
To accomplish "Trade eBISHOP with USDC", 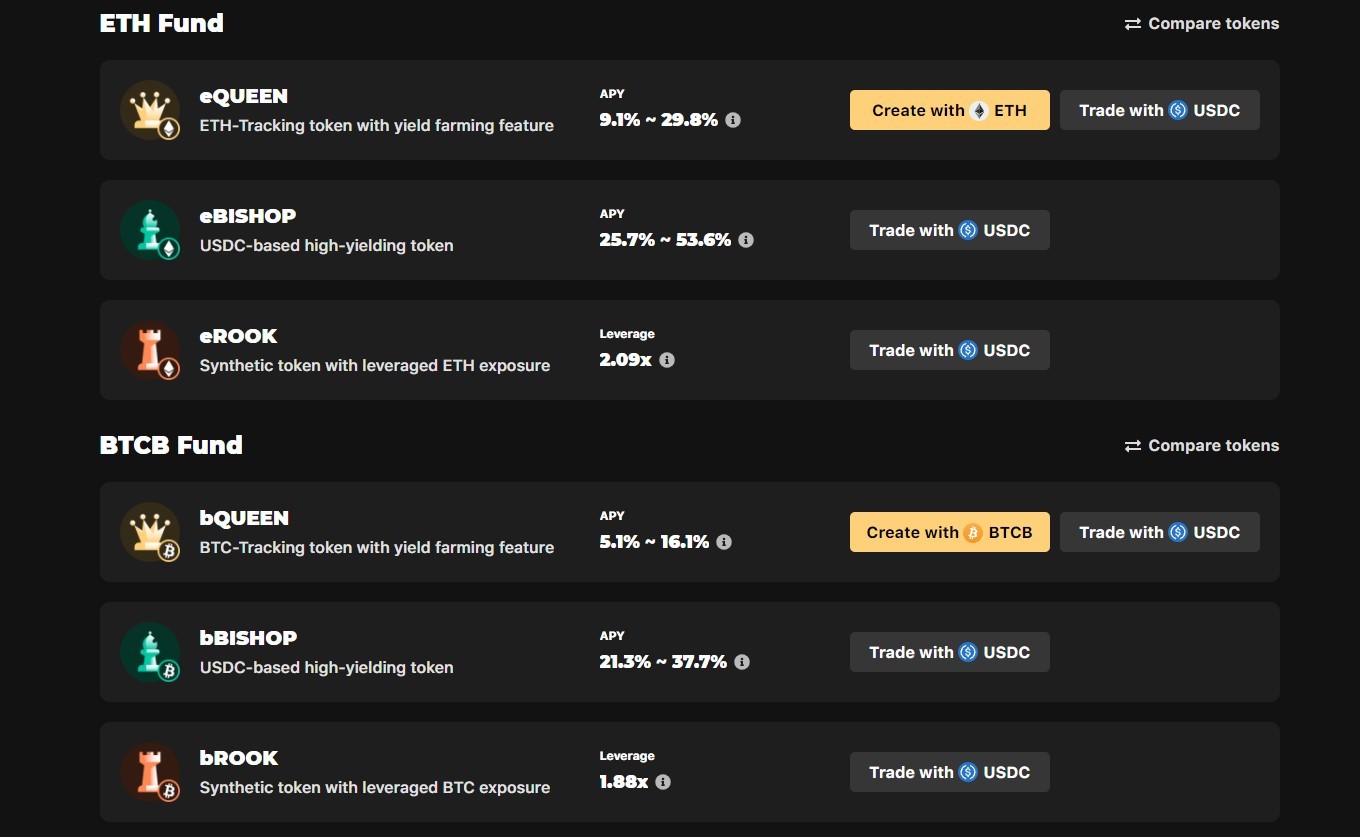I will [x=949, y=230].
